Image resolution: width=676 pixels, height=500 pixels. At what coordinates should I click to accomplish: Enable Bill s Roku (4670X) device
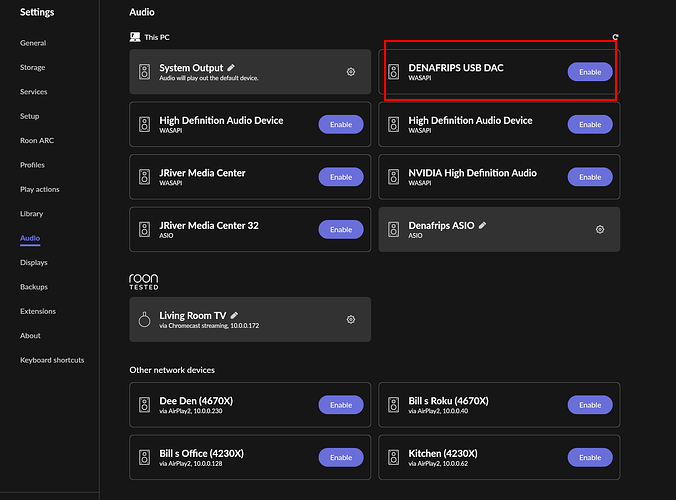coord(590,405)
